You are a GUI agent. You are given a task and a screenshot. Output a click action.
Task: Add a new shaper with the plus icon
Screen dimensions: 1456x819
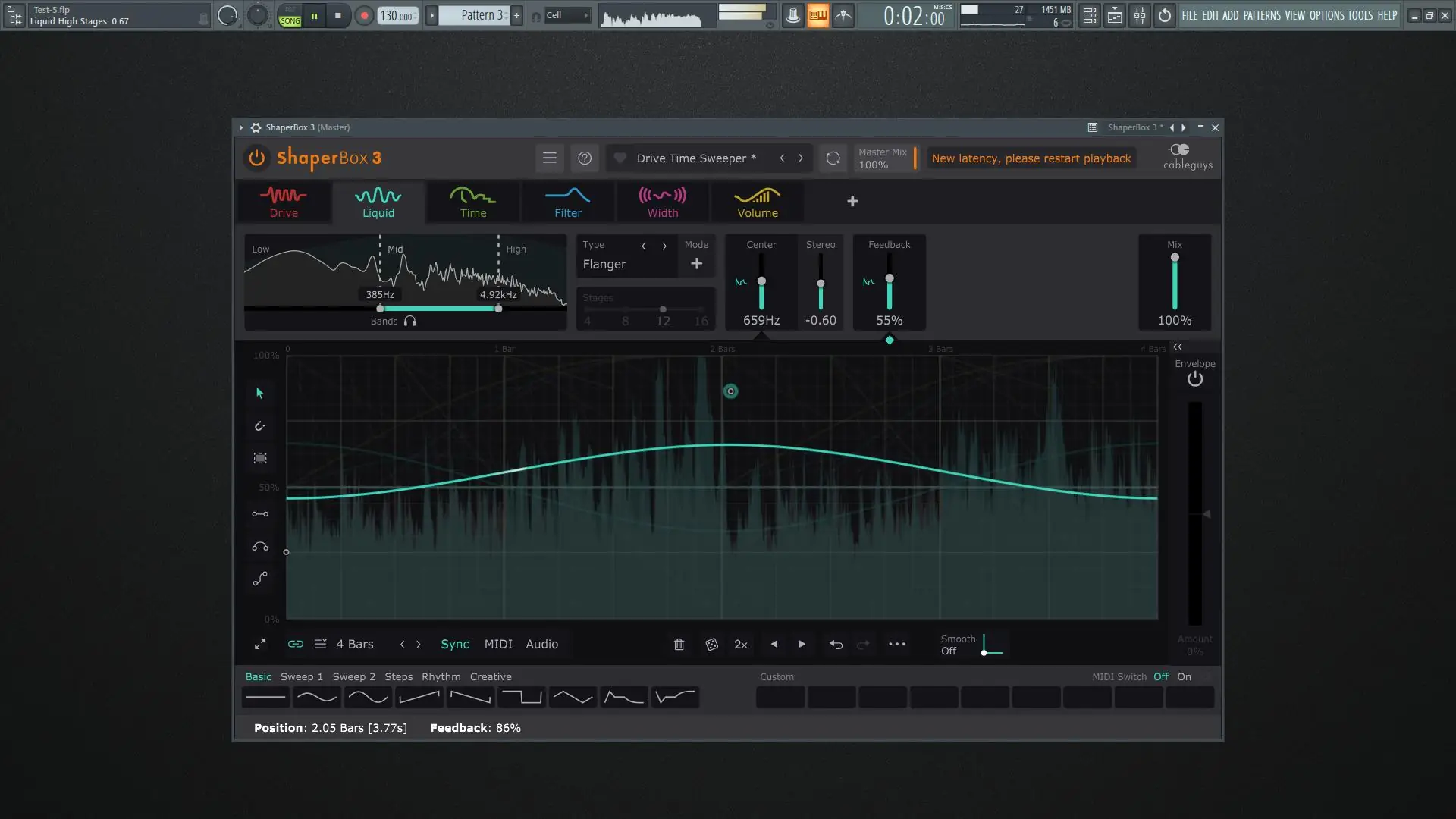pos(852,201)
